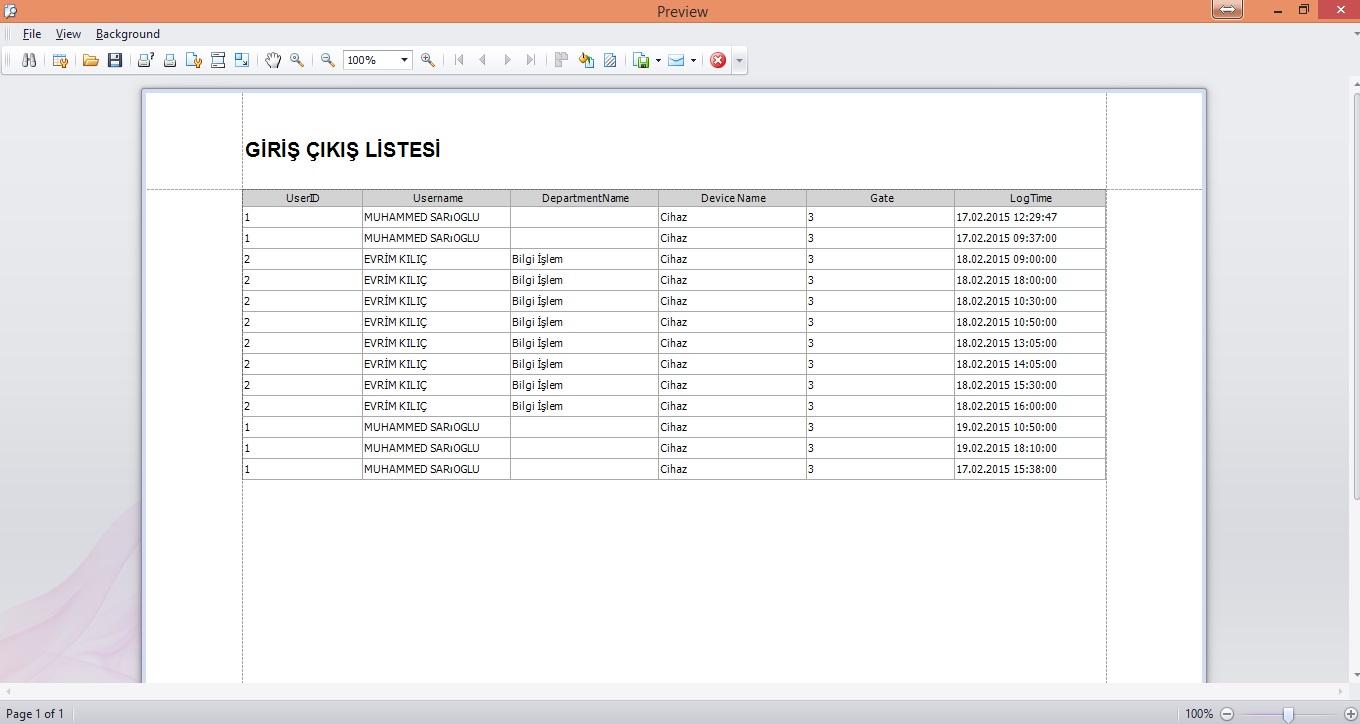Click the 19.02.2015 10:50:00 log time cell
1360x724 pixels.
click(1030, 427)
